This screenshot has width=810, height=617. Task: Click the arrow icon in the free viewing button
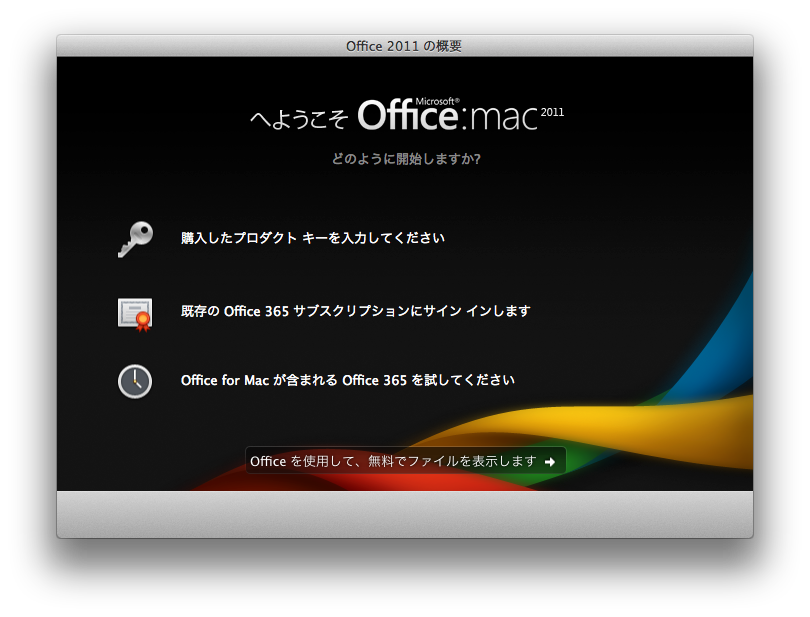[550, 461]
